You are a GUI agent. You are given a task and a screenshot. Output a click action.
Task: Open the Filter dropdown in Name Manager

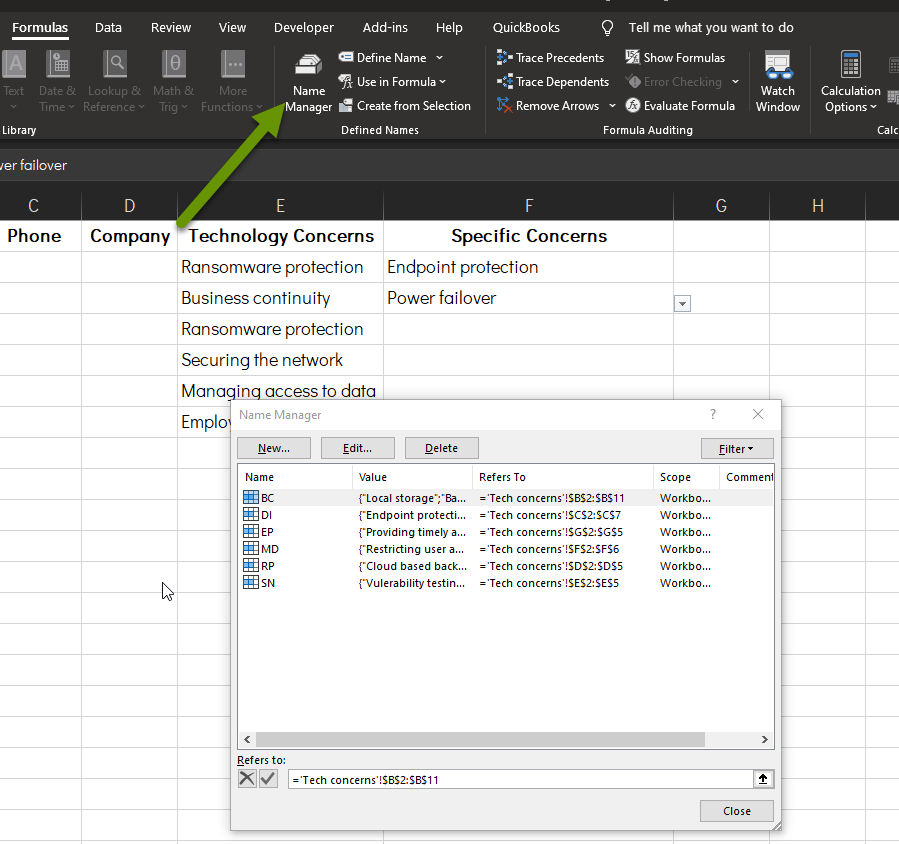coord(737,448)
